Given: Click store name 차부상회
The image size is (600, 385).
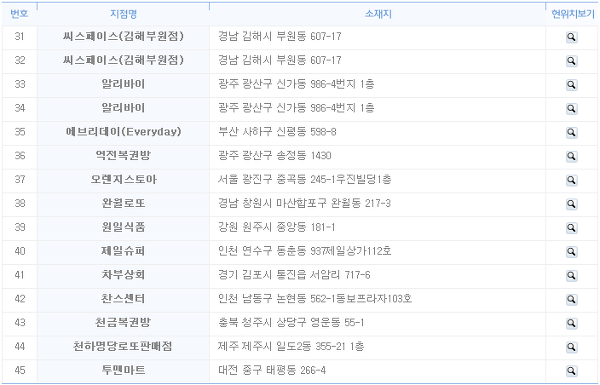Looking at the screenshot, I should point(123,275).
